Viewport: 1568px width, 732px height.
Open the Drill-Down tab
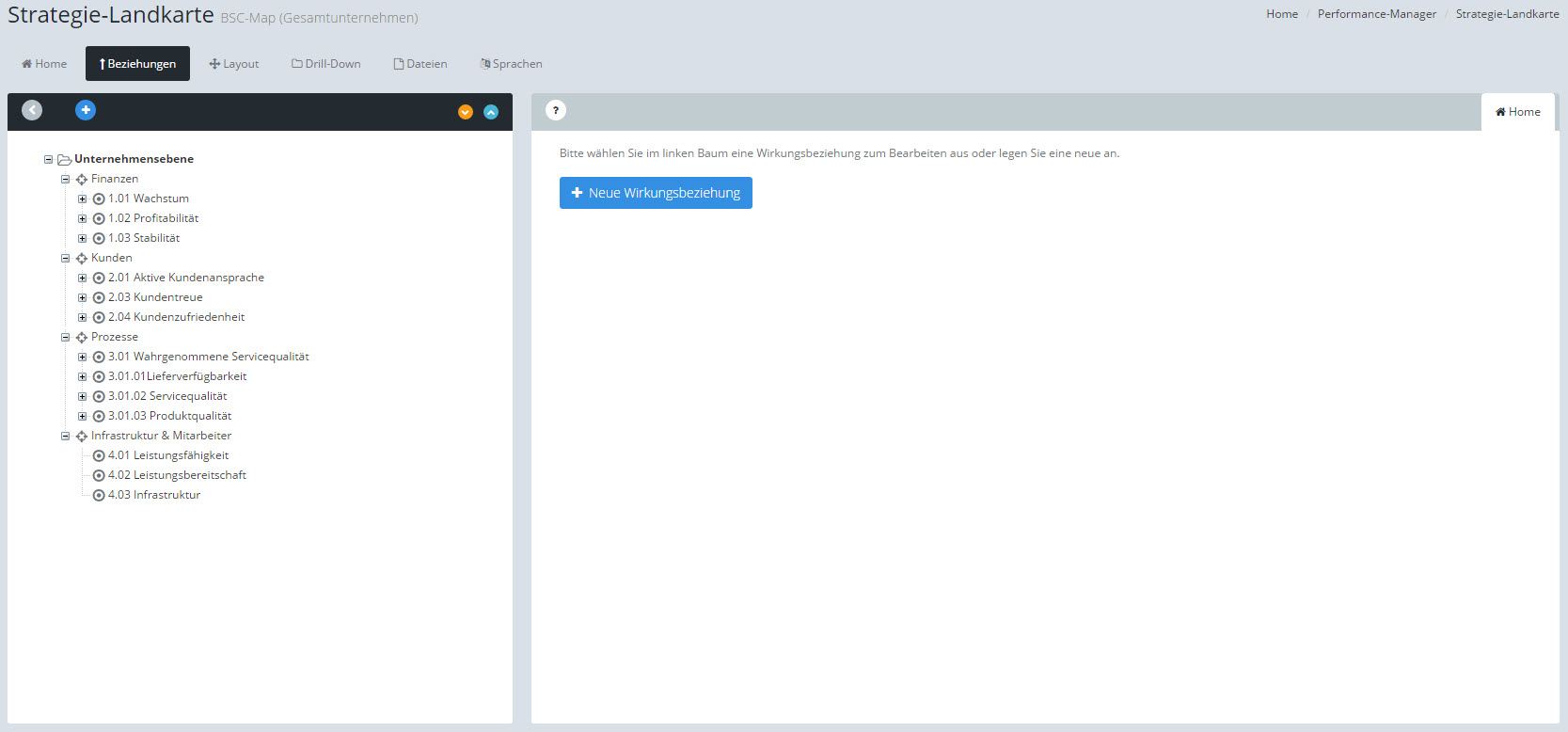[326, 64]
